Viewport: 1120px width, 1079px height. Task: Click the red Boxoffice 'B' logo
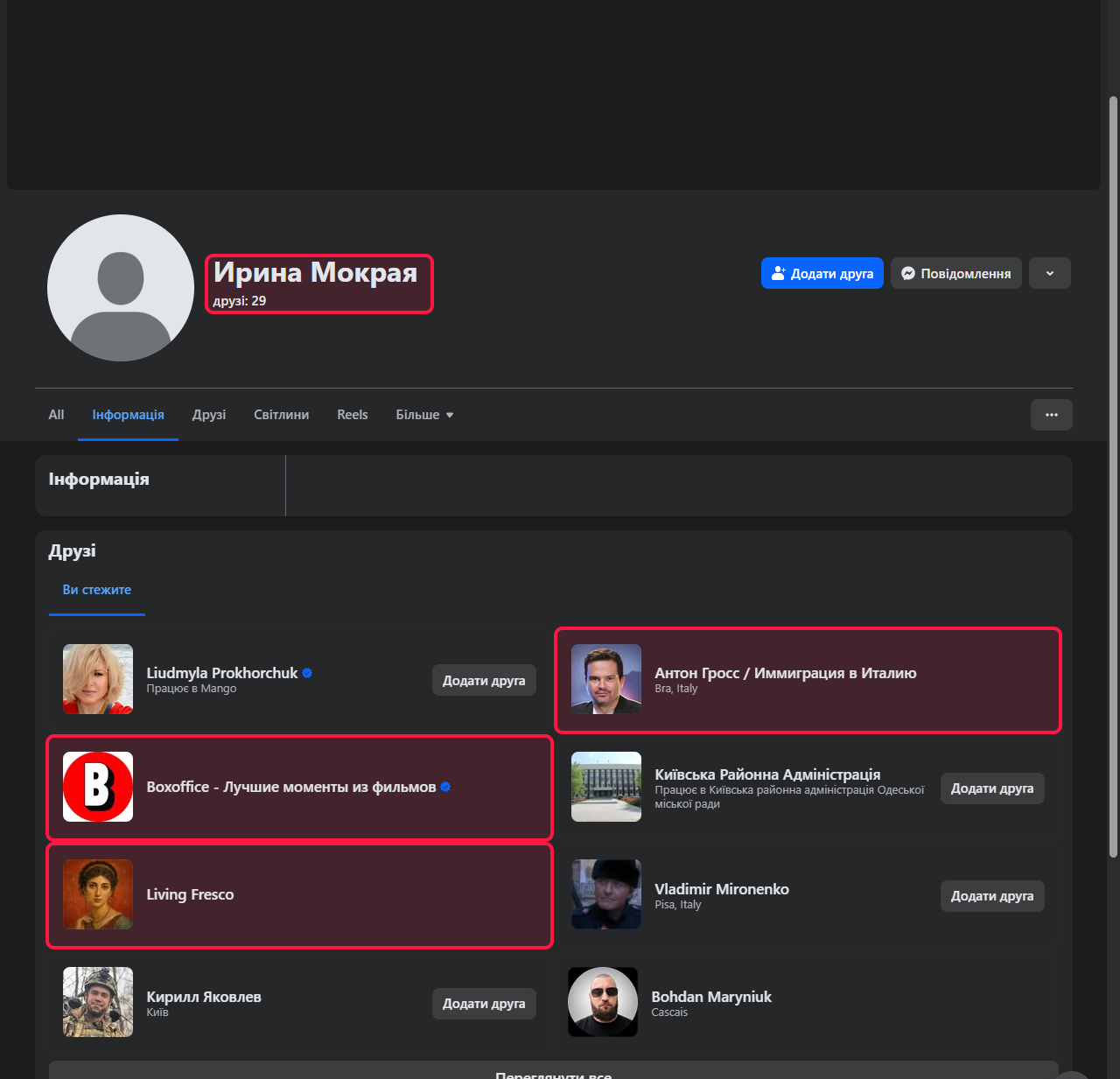click(98, 787)
